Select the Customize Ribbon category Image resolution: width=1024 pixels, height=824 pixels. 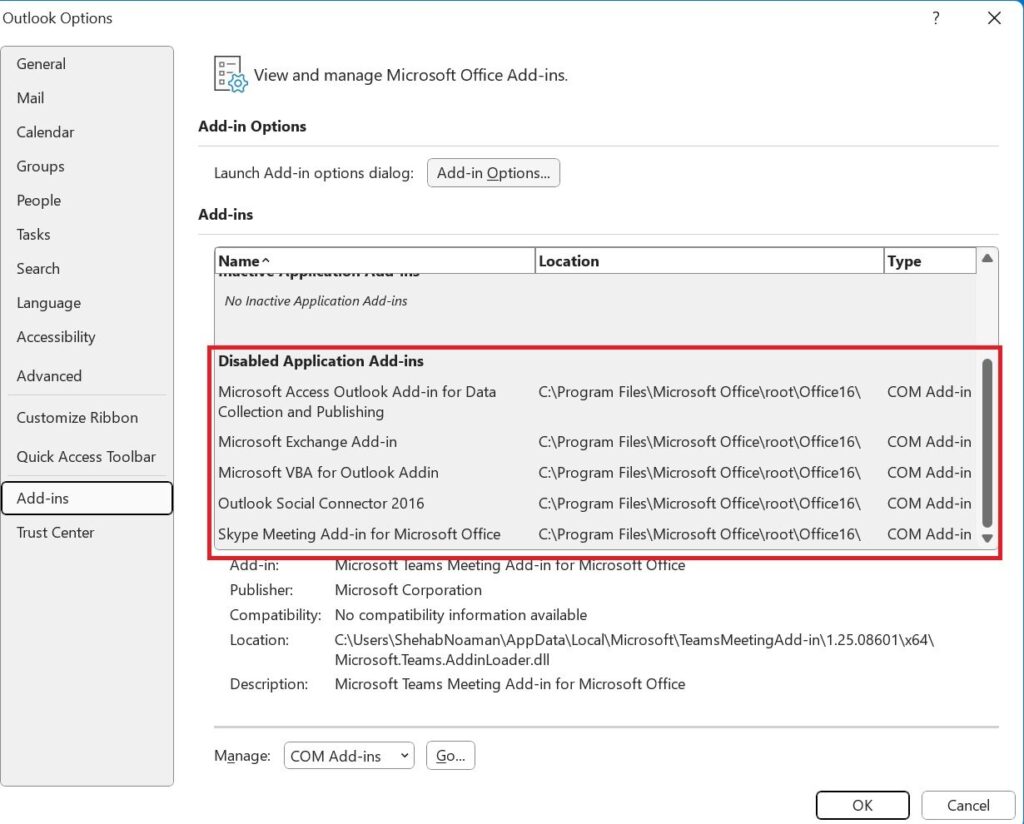tap(77, 418)
